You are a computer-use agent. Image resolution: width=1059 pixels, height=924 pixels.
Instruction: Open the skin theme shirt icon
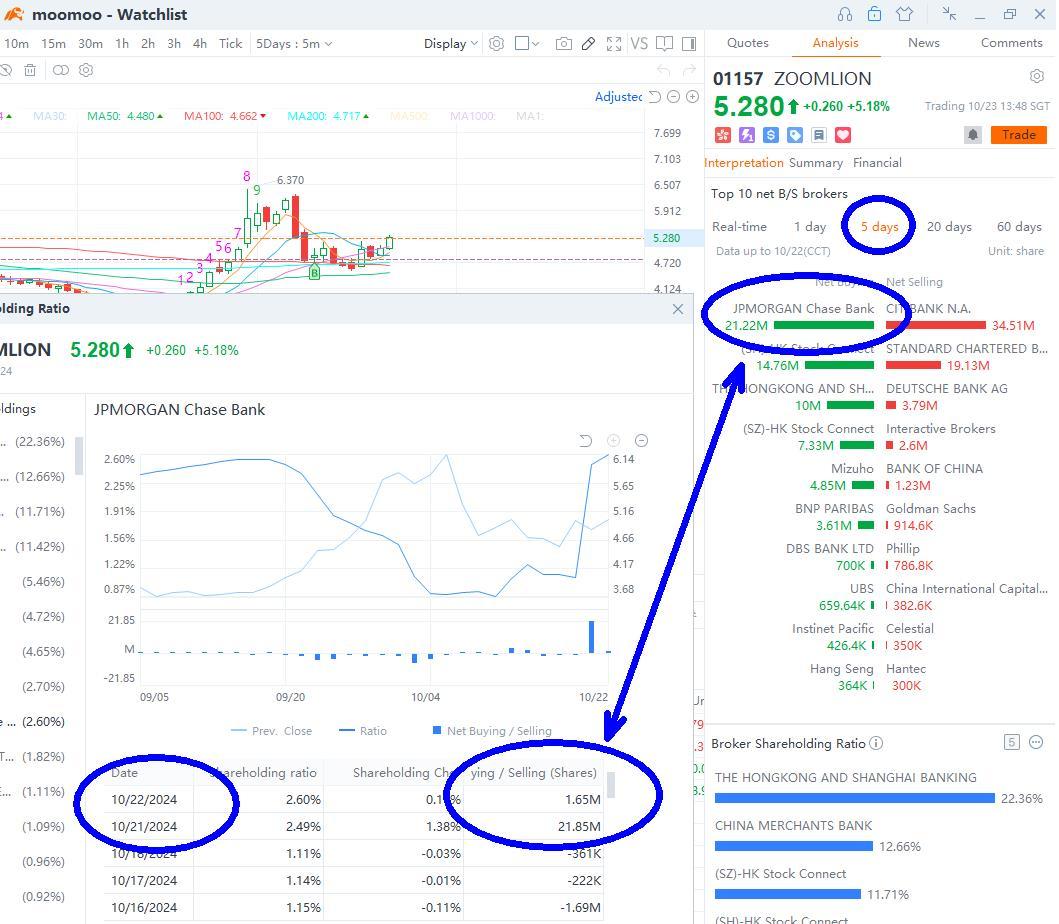(904, 14)
